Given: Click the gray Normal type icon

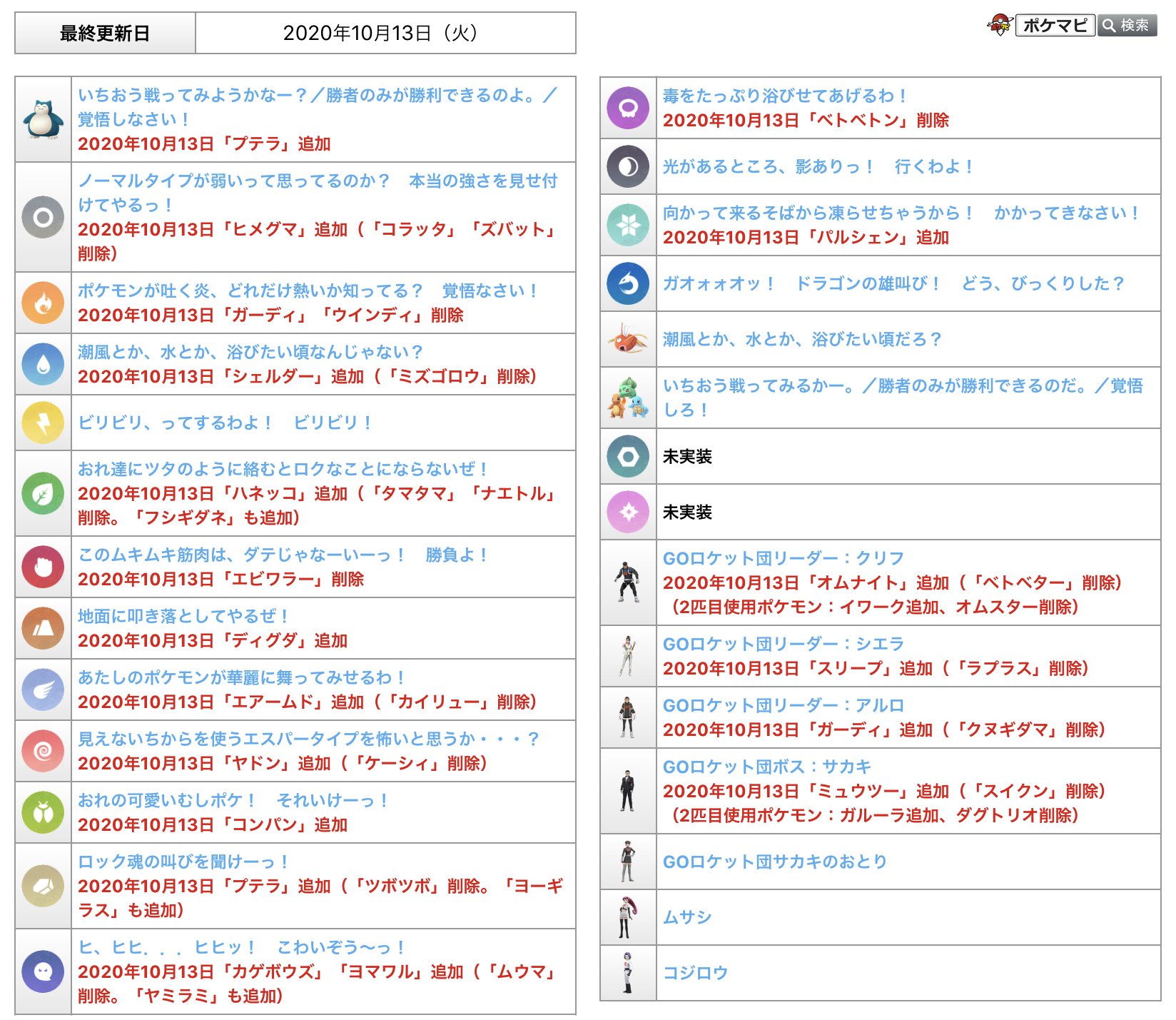Looking at the screenshot, I should [x=43, y=217].
